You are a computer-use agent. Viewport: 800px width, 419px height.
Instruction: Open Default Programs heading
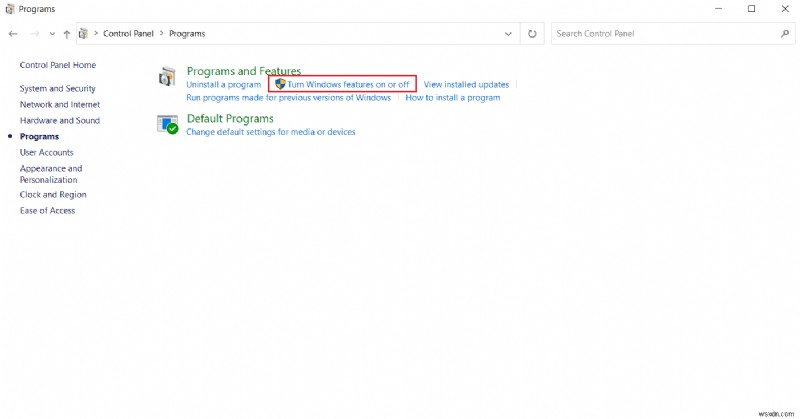pyautogui.click(x=230, y=118)
